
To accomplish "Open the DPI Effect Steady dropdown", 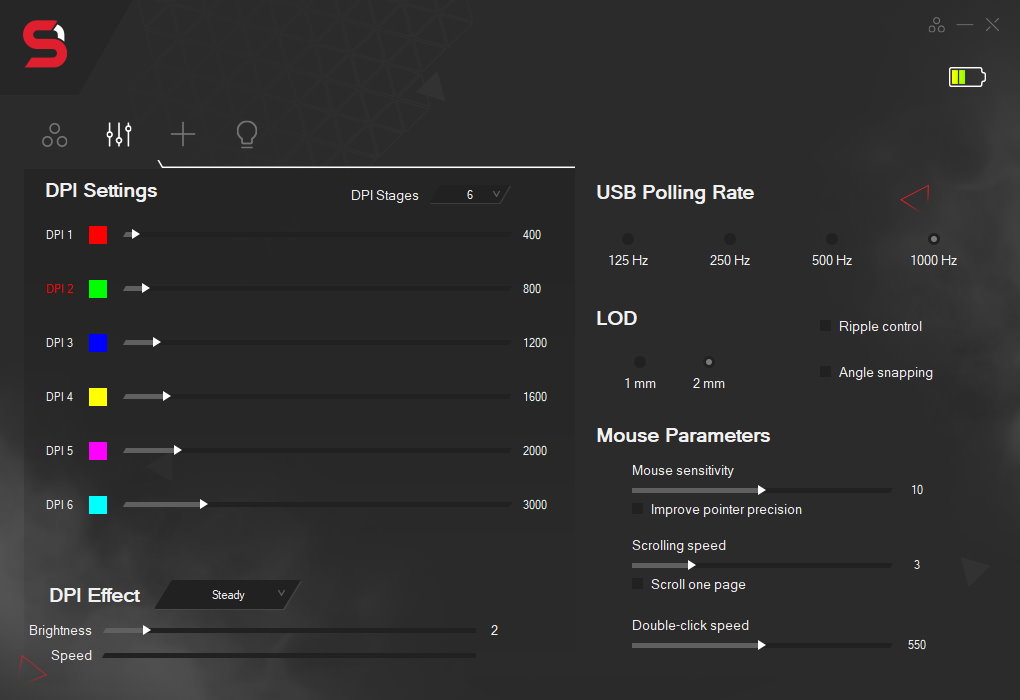I will point(228,595).
